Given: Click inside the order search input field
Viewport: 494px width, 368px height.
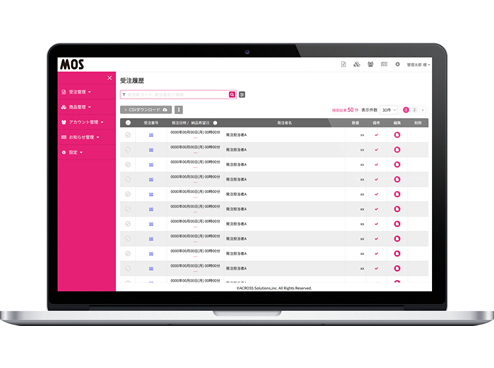Looking at the screenshot, I should pyautogui.click(x=175, y=95).
